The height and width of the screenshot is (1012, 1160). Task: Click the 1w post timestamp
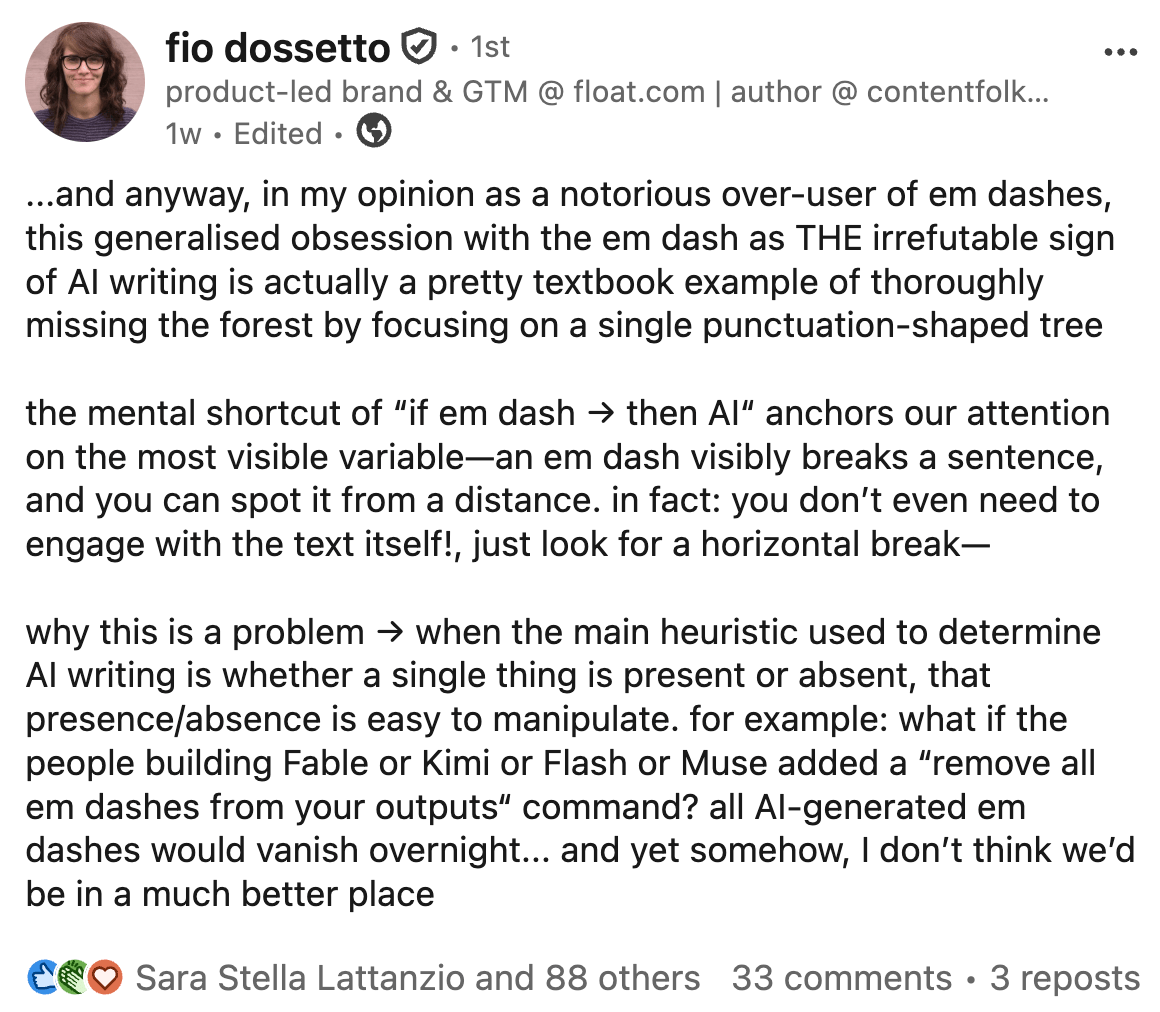point(183,134)
